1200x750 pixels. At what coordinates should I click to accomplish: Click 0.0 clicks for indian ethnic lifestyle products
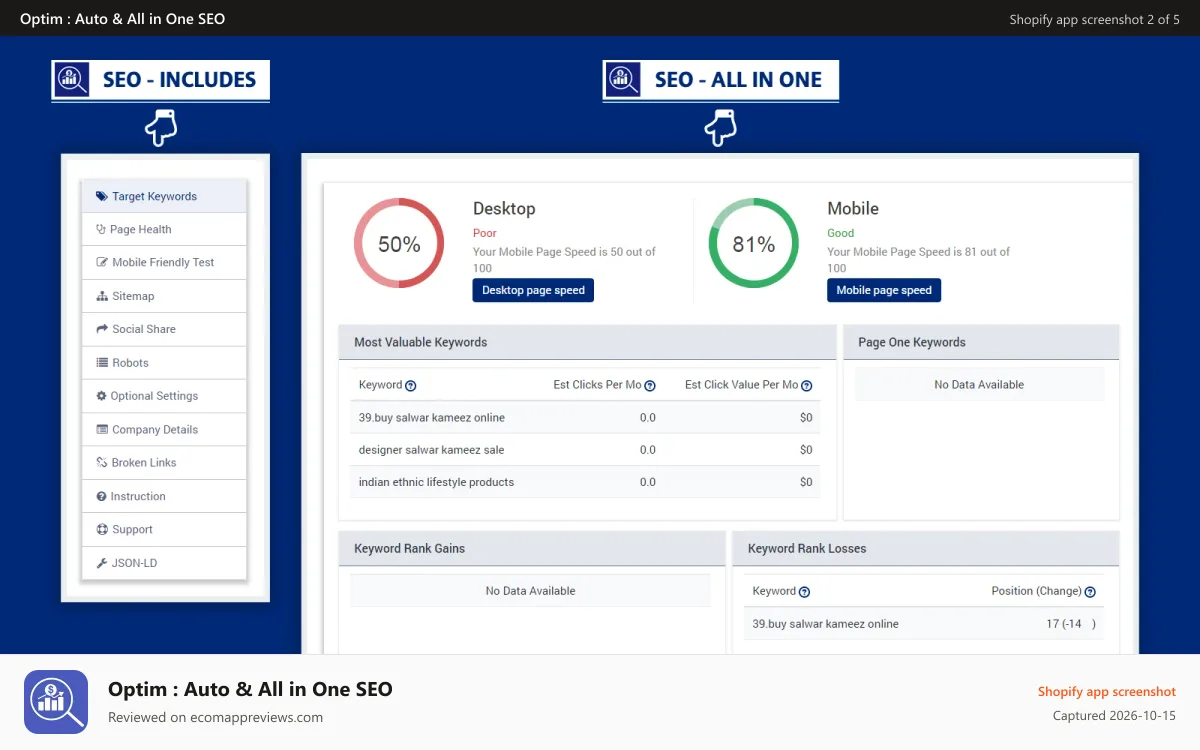(x=648, y=482)
